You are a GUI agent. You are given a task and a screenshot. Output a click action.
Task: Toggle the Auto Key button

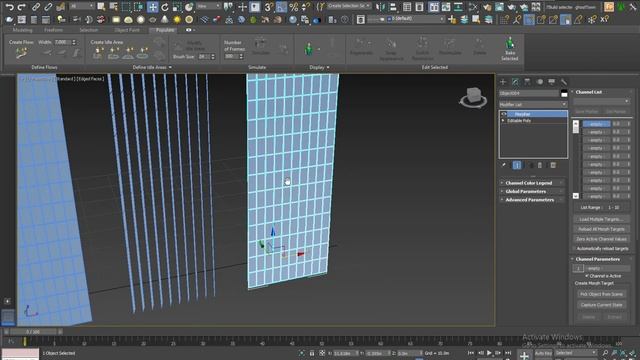543,353
